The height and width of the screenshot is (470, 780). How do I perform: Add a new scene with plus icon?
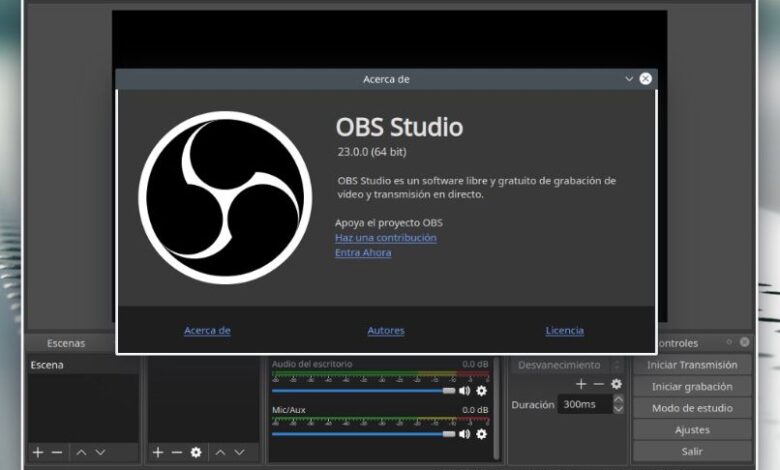point(38,452)
